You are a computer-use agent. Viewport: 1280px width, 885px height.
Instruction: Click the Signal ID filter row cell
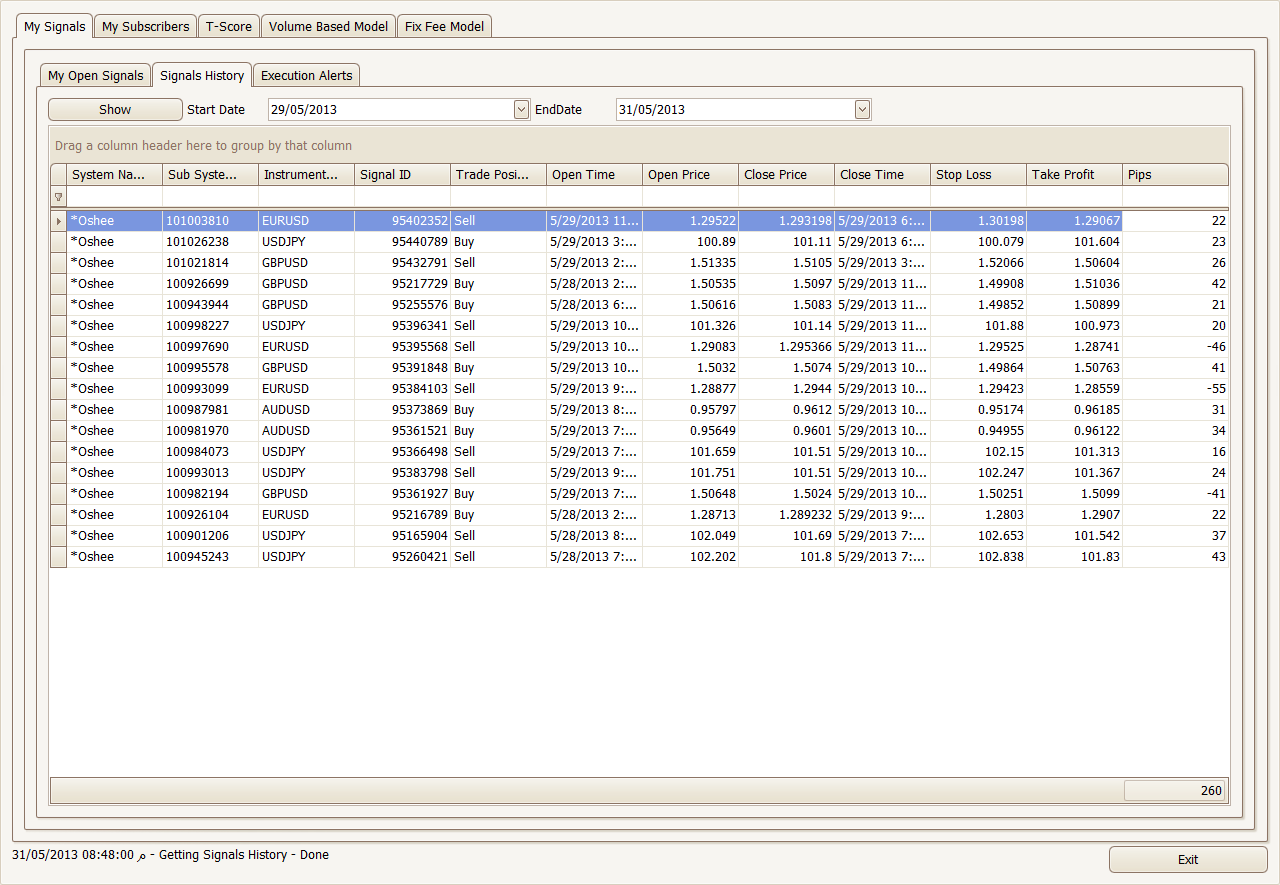402,197
